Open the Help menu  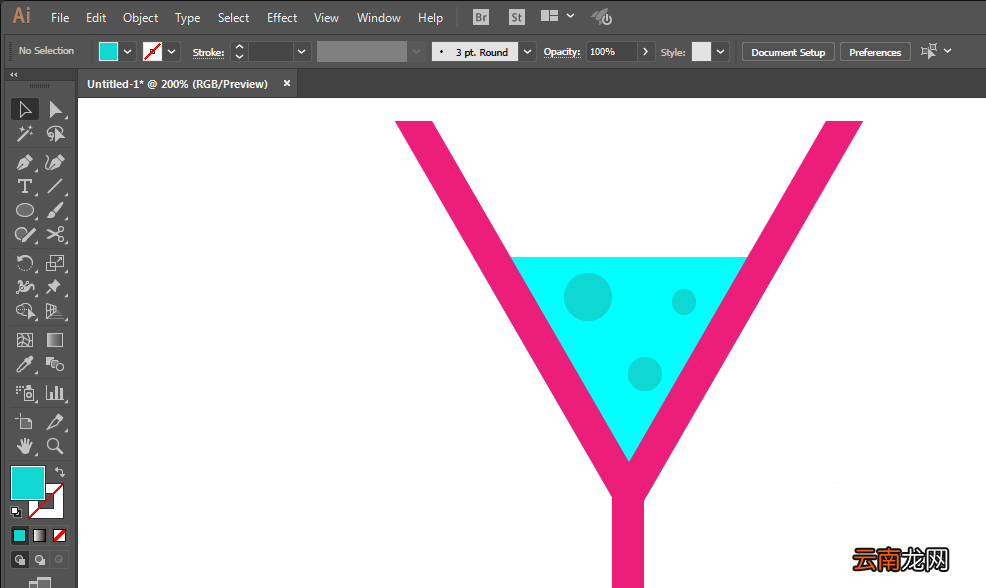click(x=430, y=18)
